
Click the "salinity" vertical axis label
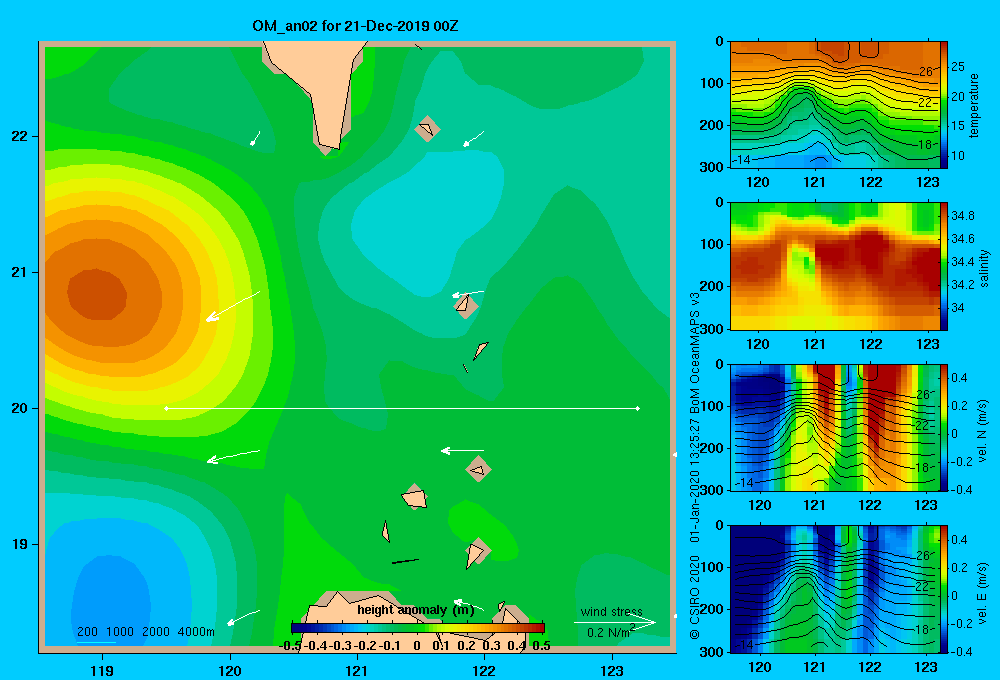pyautogui.click(x=983, y=267)
